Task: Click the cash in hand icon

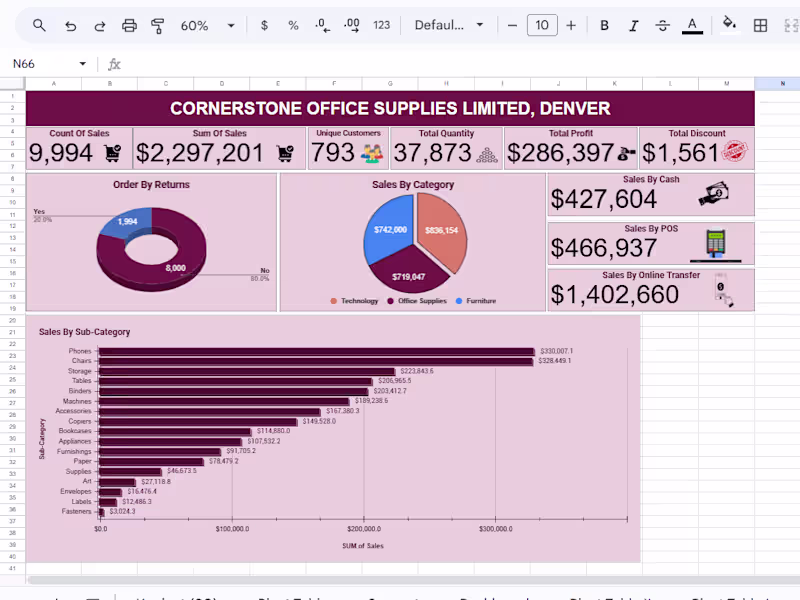Action: (714, 194)
